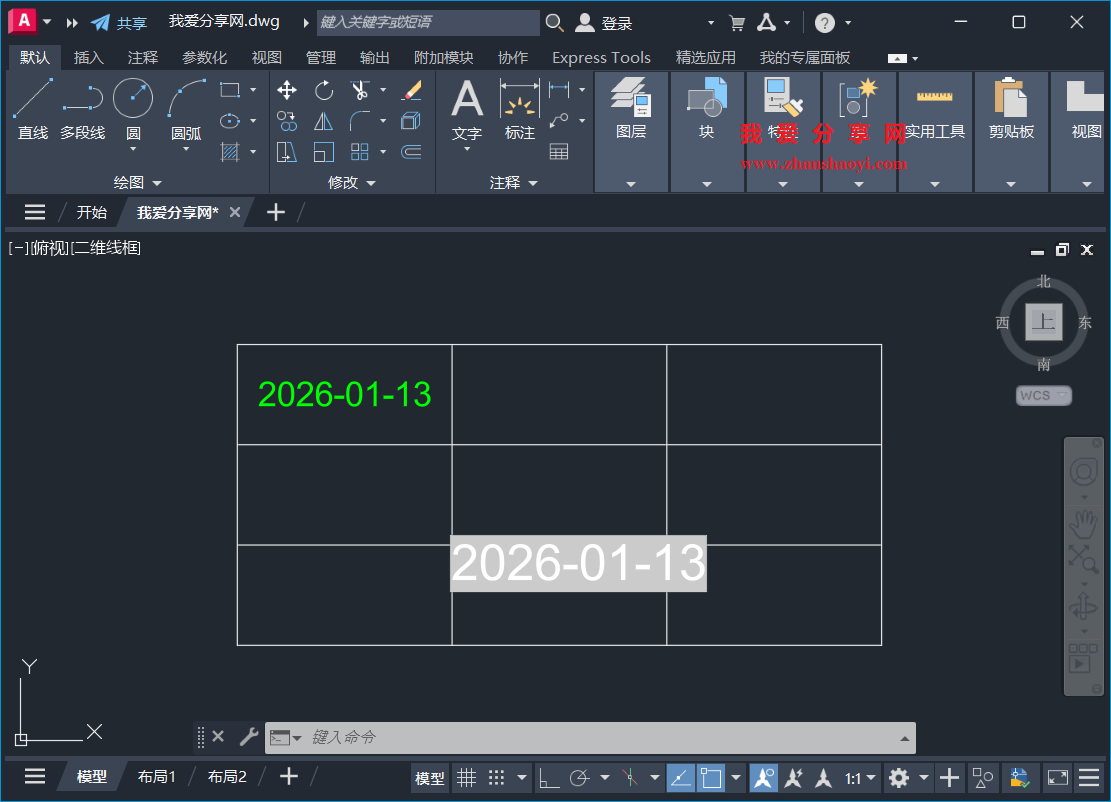Activate the 移动 (Move) tool
Image resolution: width=1111 pixels, height=802 pixels.
(285, 90)
